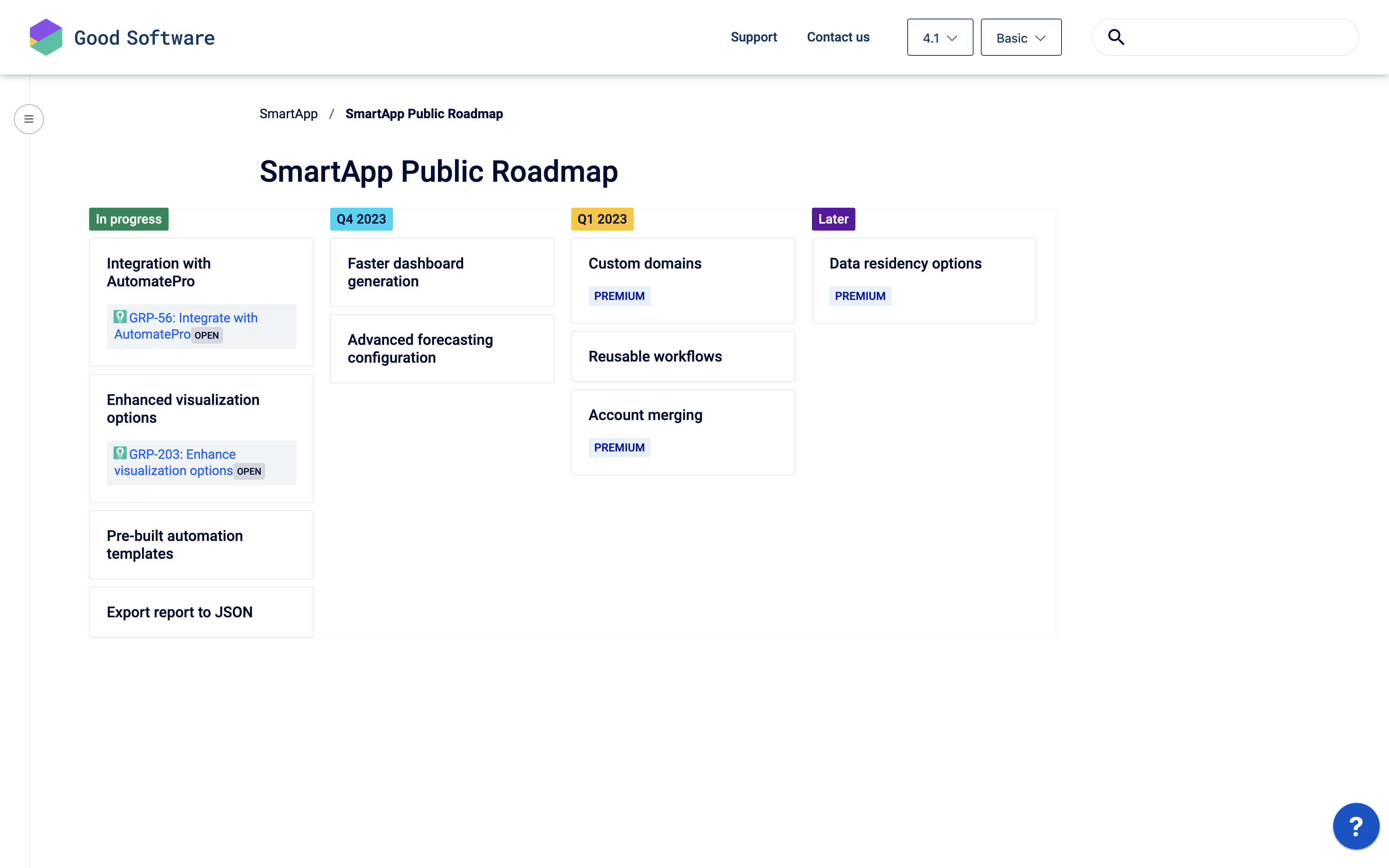Click the GRP-203 lightbulb issue icon
The height and width of the screenshot is (868, 1389).
click(x=120, y=453)
